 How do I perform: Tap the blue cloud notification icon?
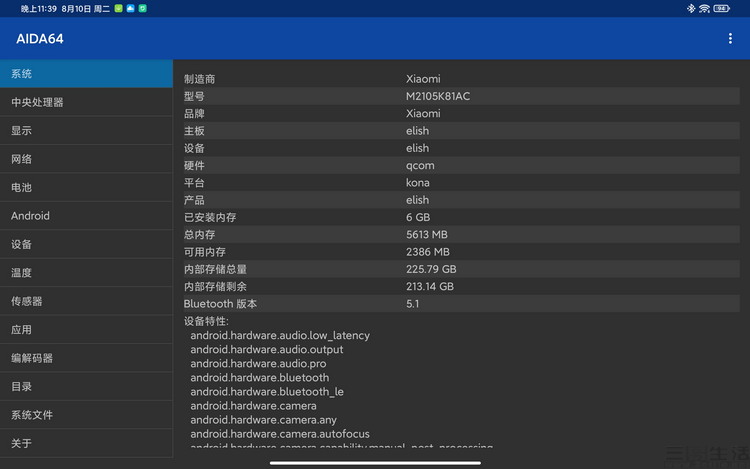130,8
